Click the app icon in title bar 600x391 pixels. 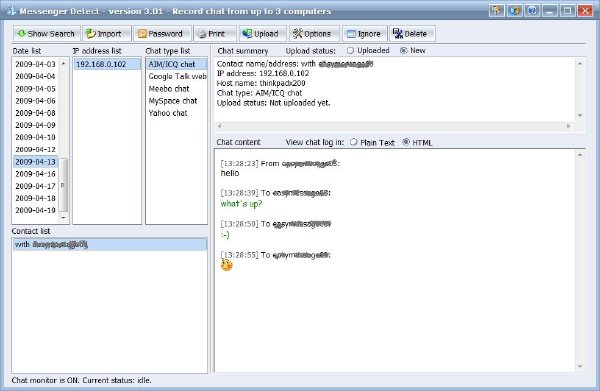coord(11,11)
